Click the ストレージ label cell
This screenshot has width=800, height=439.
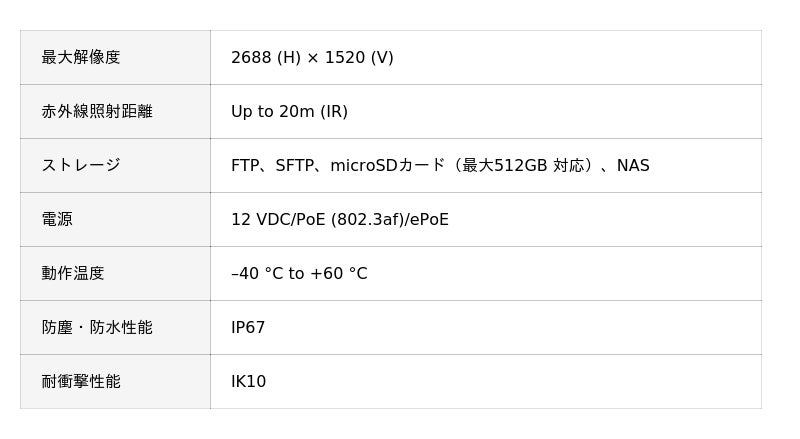[x=115, y=165]
